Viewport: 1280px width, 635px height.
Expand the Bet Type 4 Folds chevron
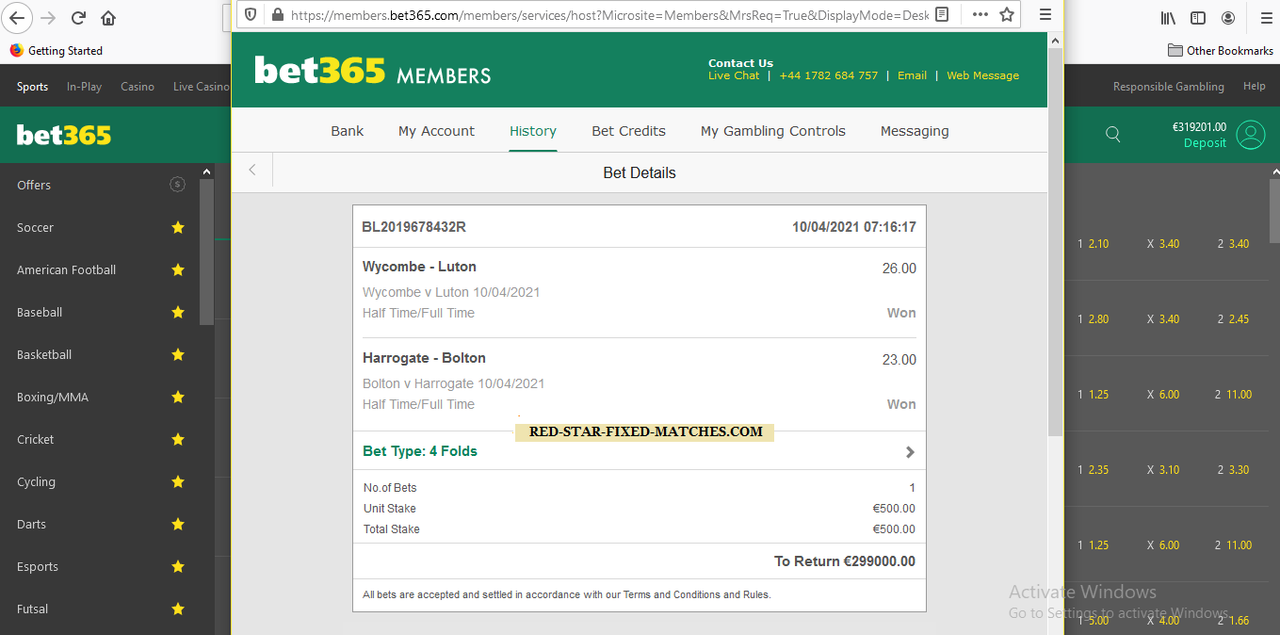(910, 452)
